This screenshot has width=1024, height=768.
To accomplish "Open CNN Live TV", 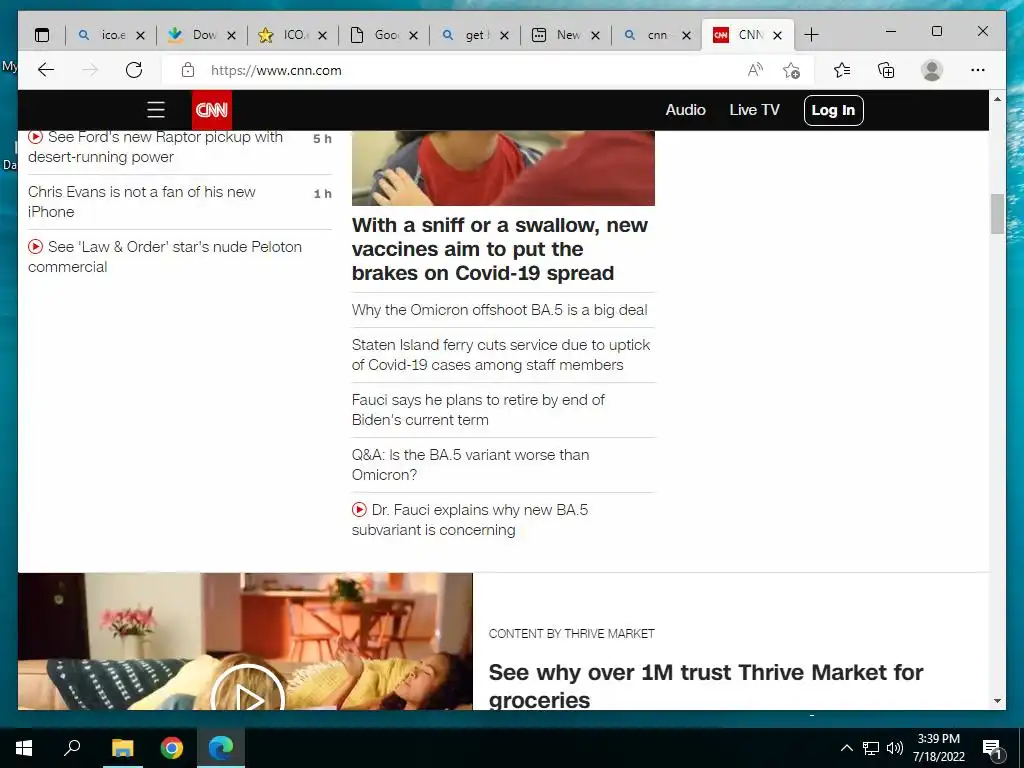I will [754, 110].
